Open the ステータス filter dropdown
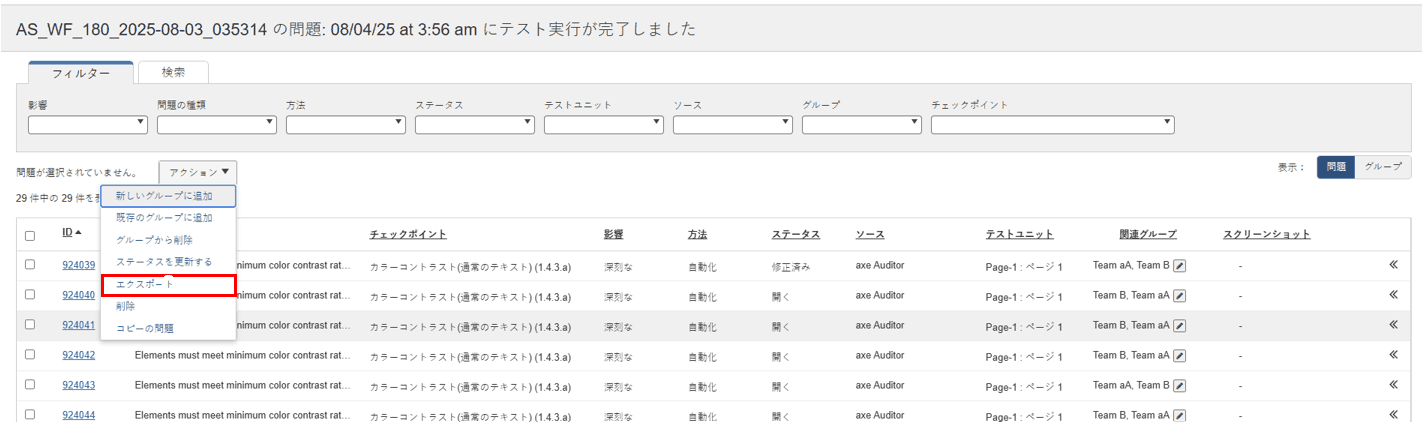The image size is (1422, 422). pos(474,124)
